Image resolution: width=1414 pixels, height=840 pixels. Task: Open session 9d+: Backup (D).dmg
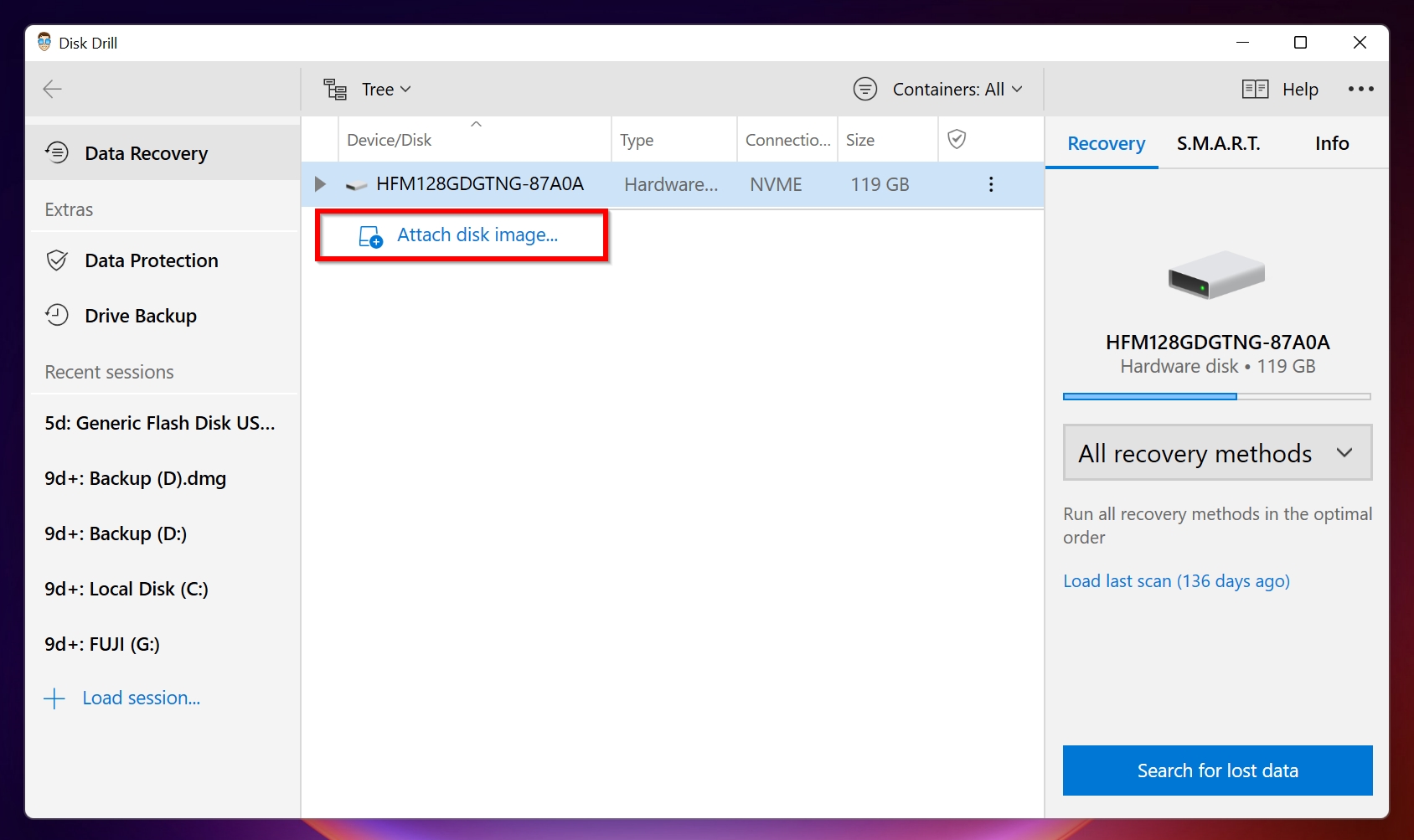(136, 478)
